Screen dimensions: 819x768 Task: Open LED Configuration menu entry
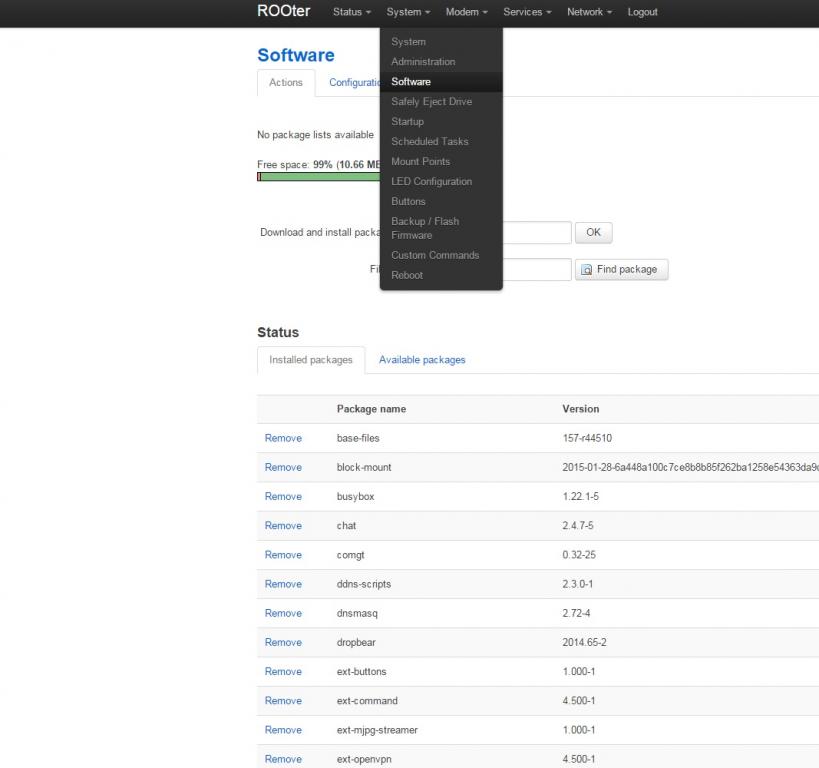[441, 181]
